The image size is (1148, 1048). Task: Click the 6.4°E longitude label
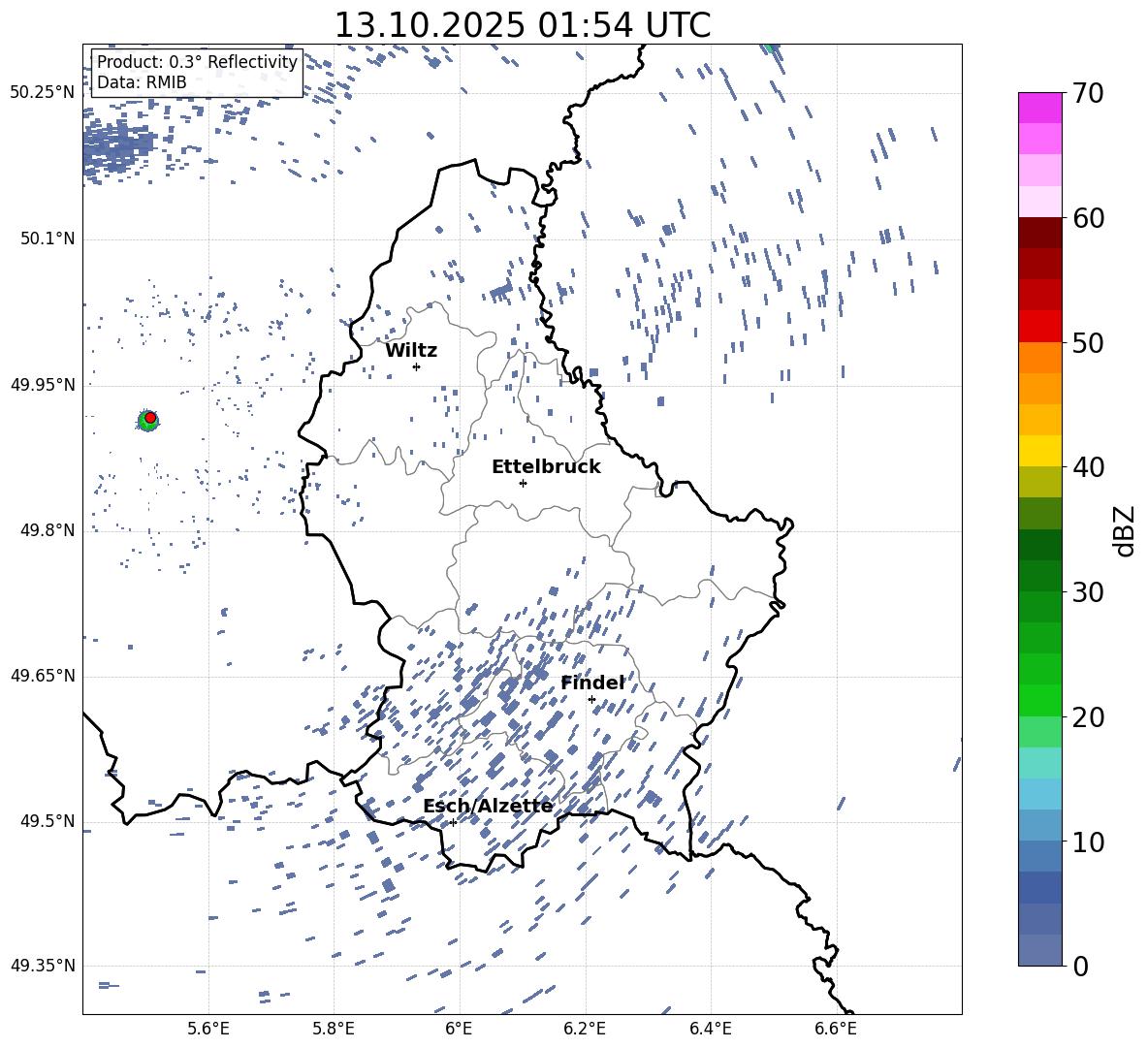pyautogui.click(x=710, y=1029)
